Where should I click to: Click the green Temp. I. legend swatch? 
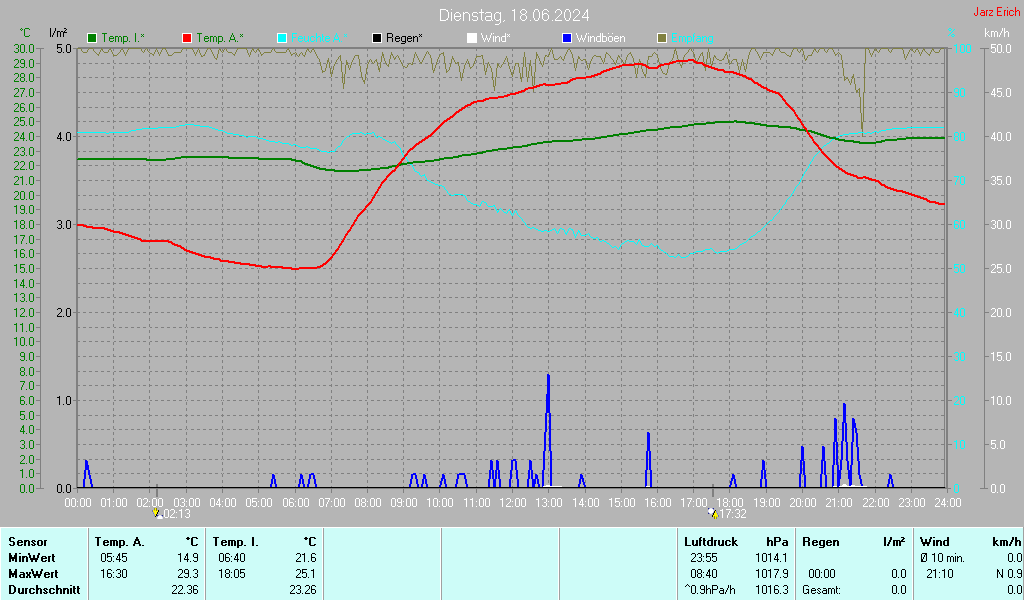coord(92,39)
